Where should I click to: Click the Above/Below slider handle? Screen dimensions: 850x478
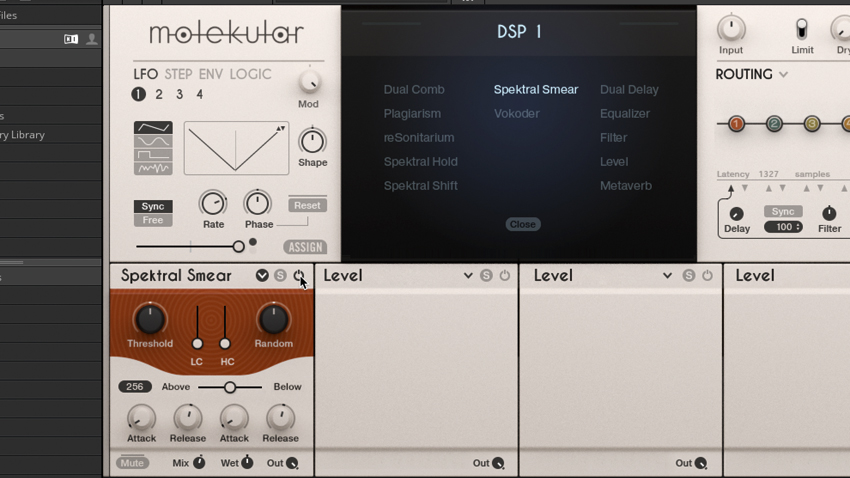[x=230, y=387]
